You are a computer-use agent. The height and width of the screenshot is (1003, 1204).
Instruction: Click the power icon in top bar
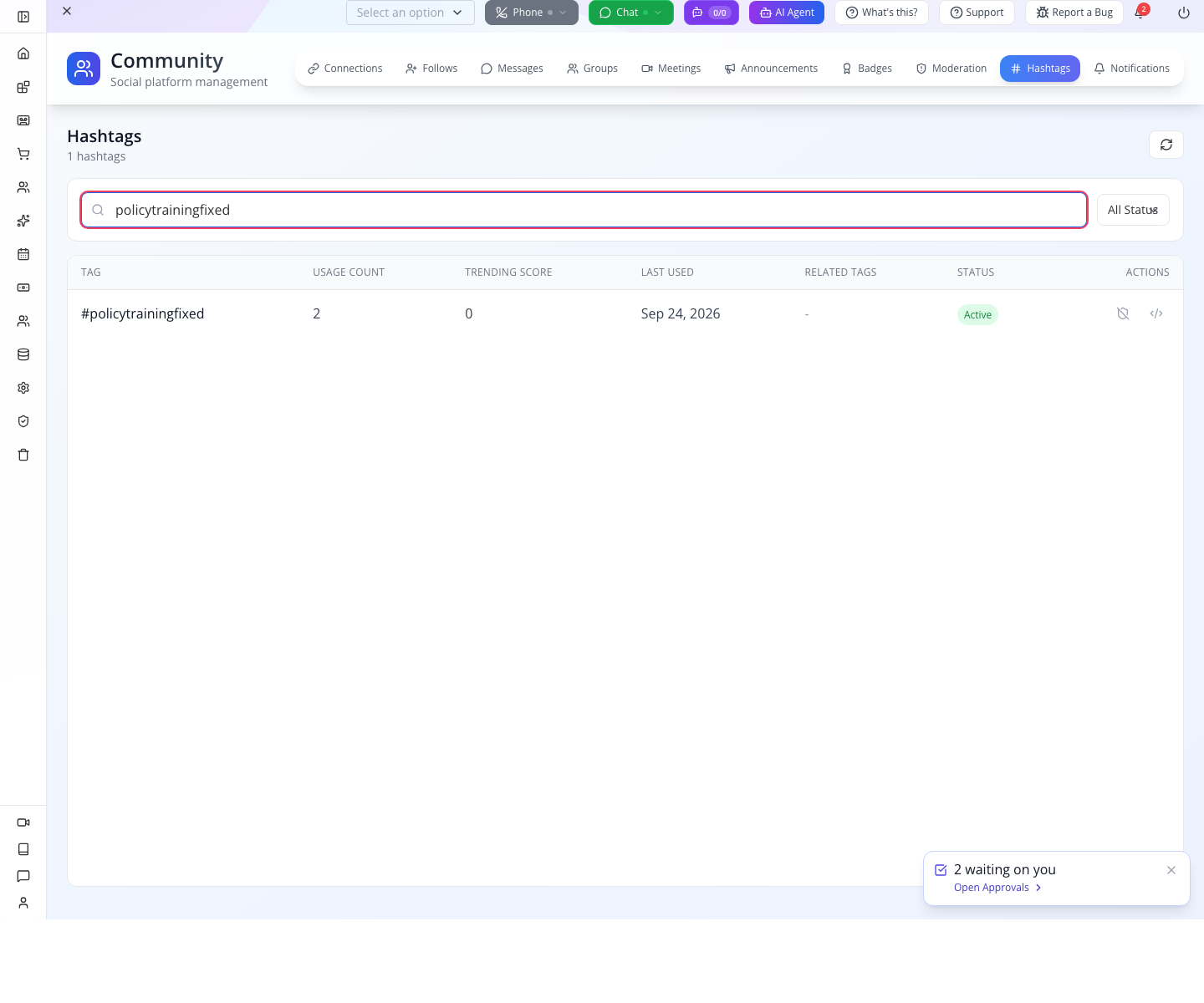[1184, 13]
